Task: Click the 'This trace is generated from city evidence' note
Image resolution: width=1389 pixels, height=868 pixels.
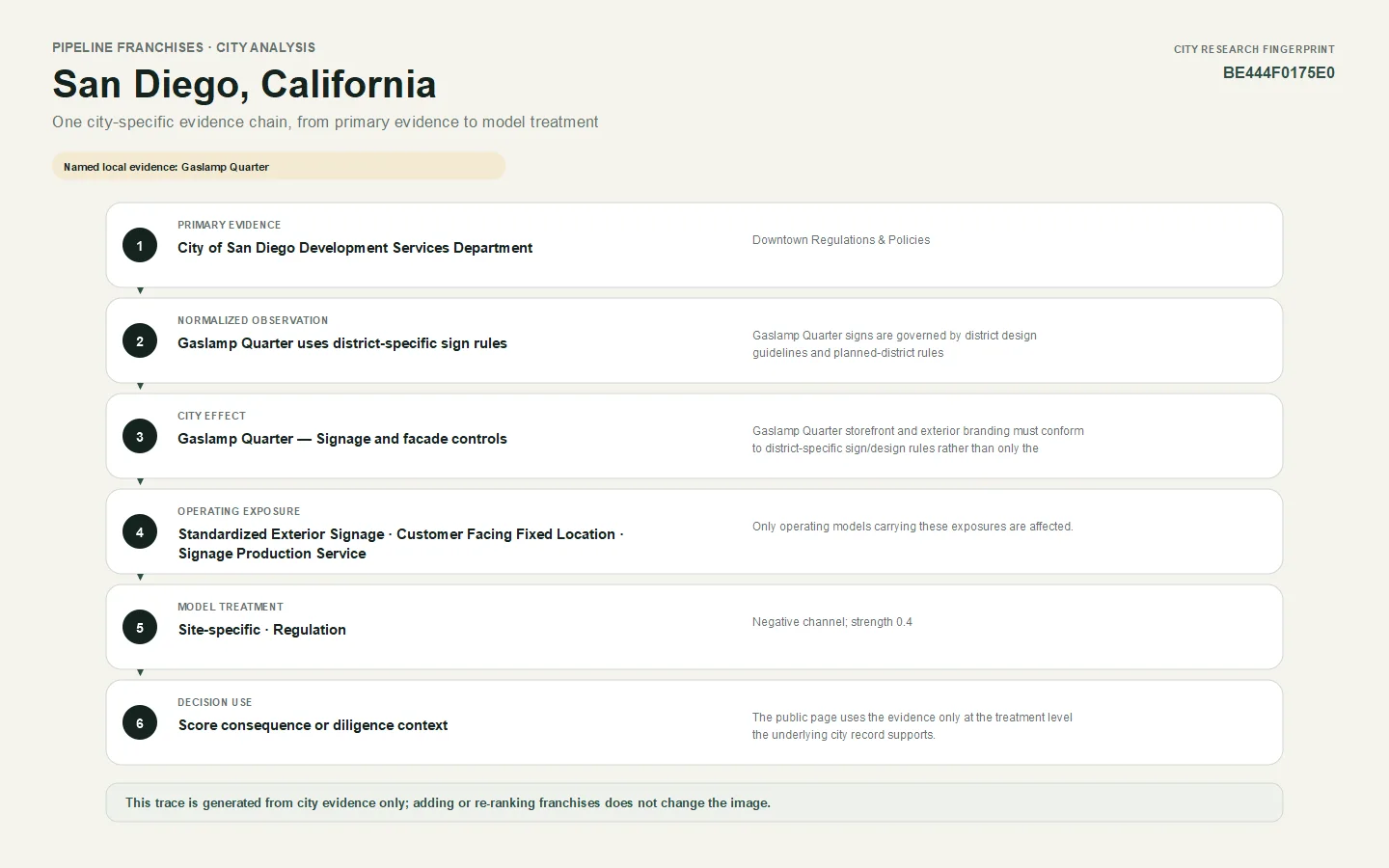Action: [694, 802]
